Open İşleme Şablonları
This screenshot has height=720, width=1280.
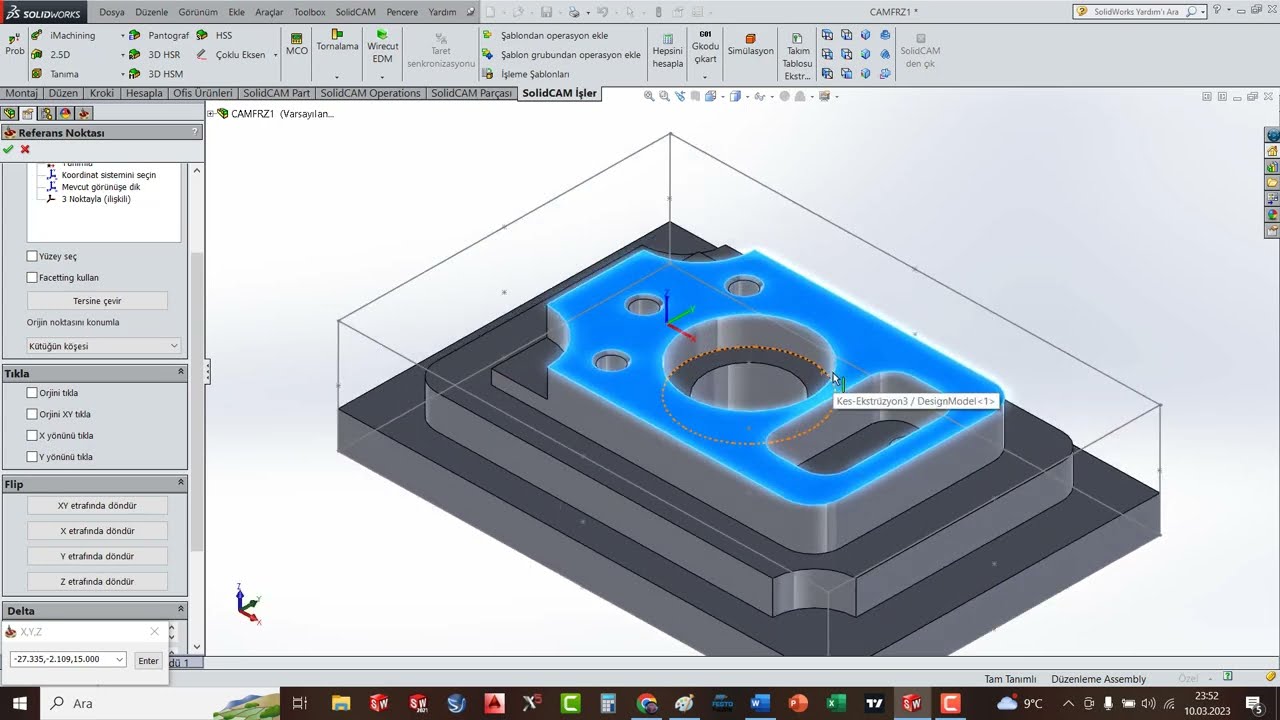pos(526,74)
